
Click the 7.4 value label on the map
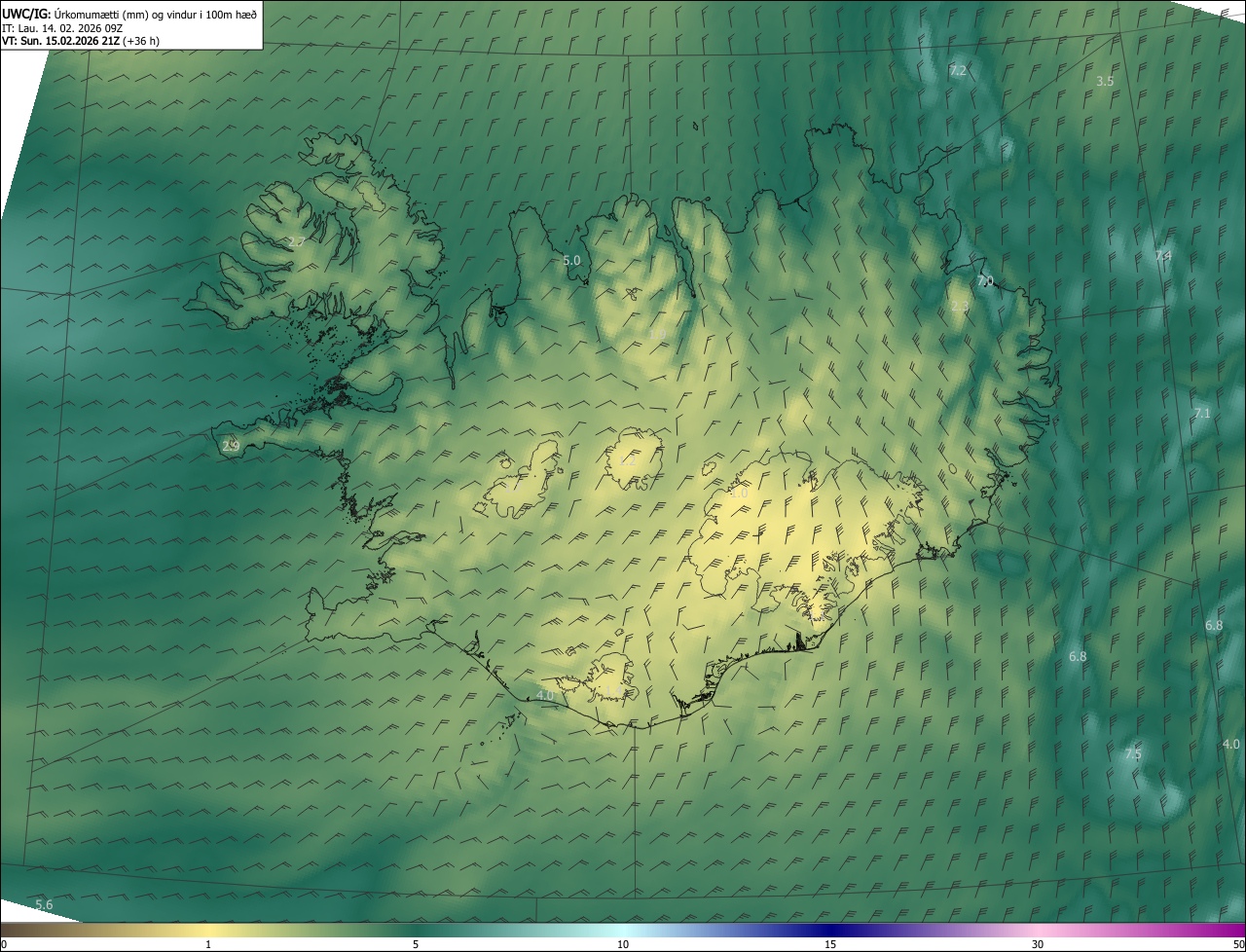1163,256
